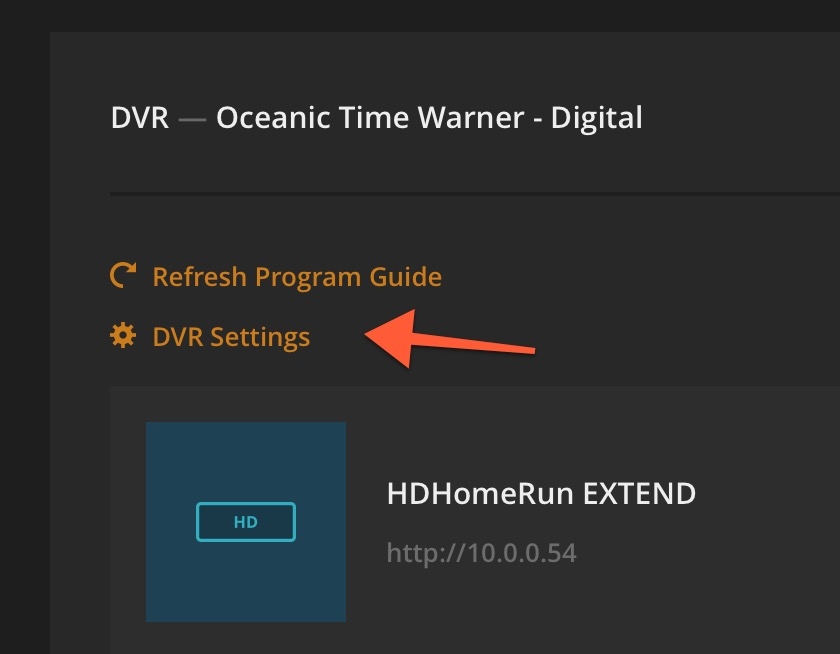The height and width of the screenshot is (654, 840).
Task: Click the http://10.0.0.54 device address
Action: tap(482, 553)
